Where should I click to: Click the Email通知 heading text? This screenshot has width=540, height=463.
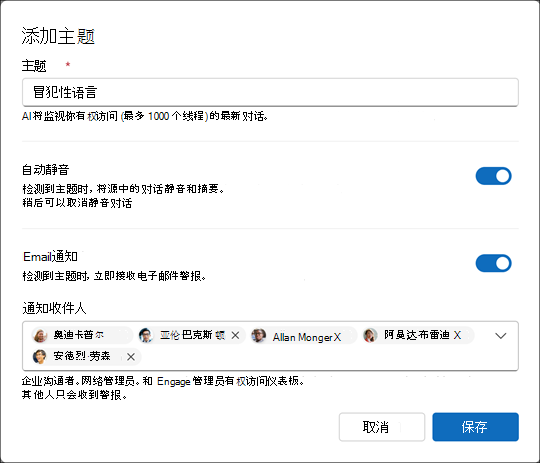[x=50, y=257]
